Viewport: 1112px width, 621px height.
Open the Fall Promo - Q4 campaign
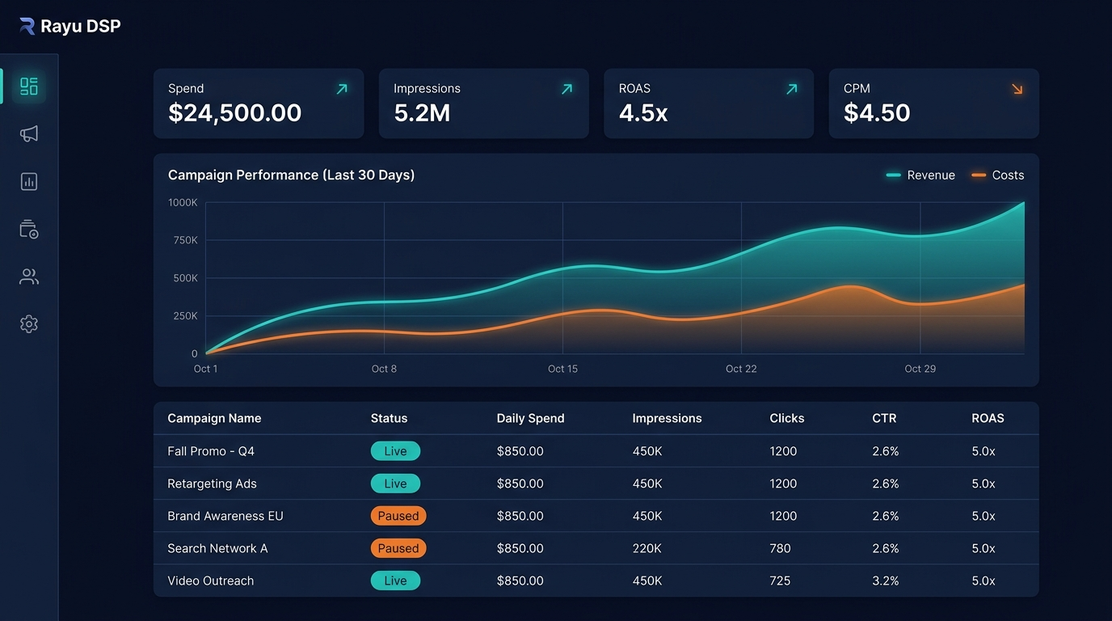click(x=211, y=451)
